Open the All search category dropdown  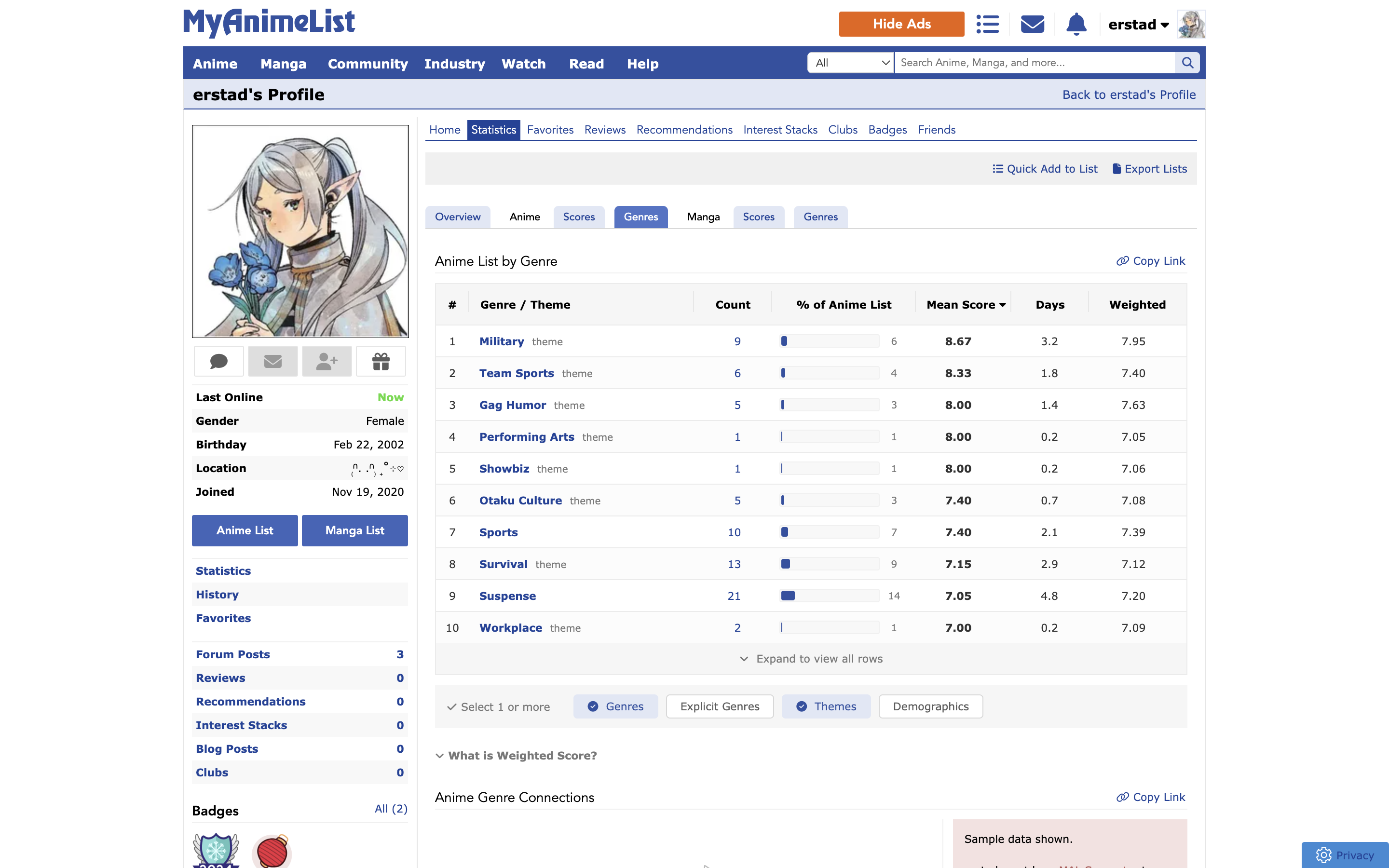(851, 63)
